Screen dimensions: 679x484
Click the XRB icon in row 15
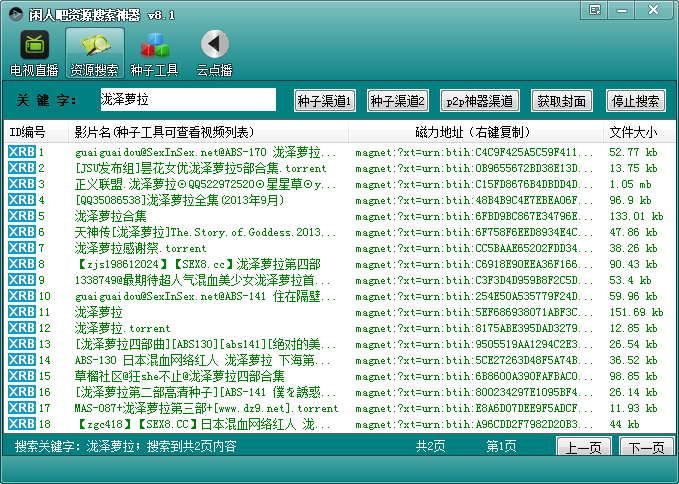click(22, 376)
